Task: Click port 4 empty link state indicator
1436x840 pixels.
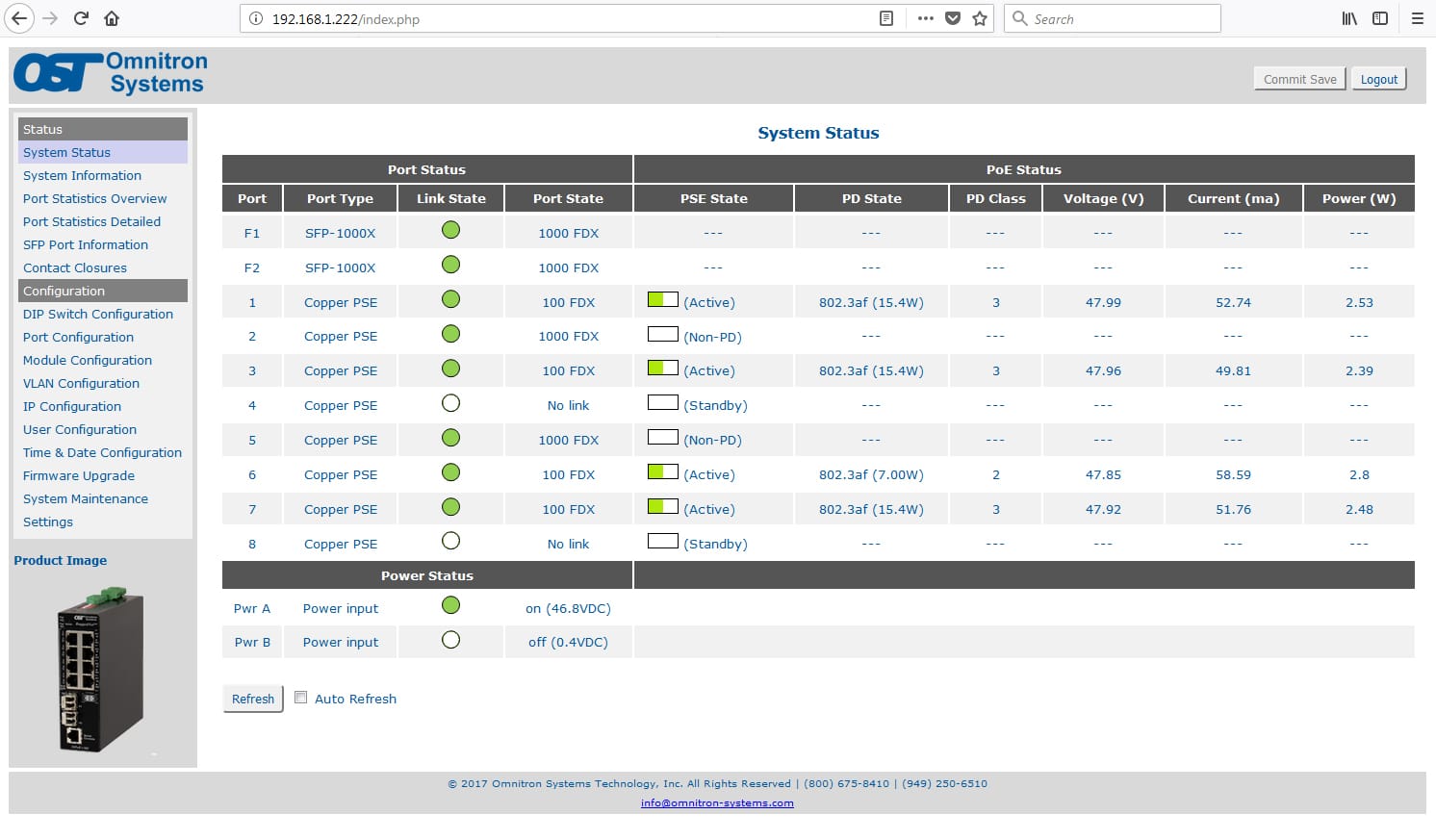Action: 450,403
